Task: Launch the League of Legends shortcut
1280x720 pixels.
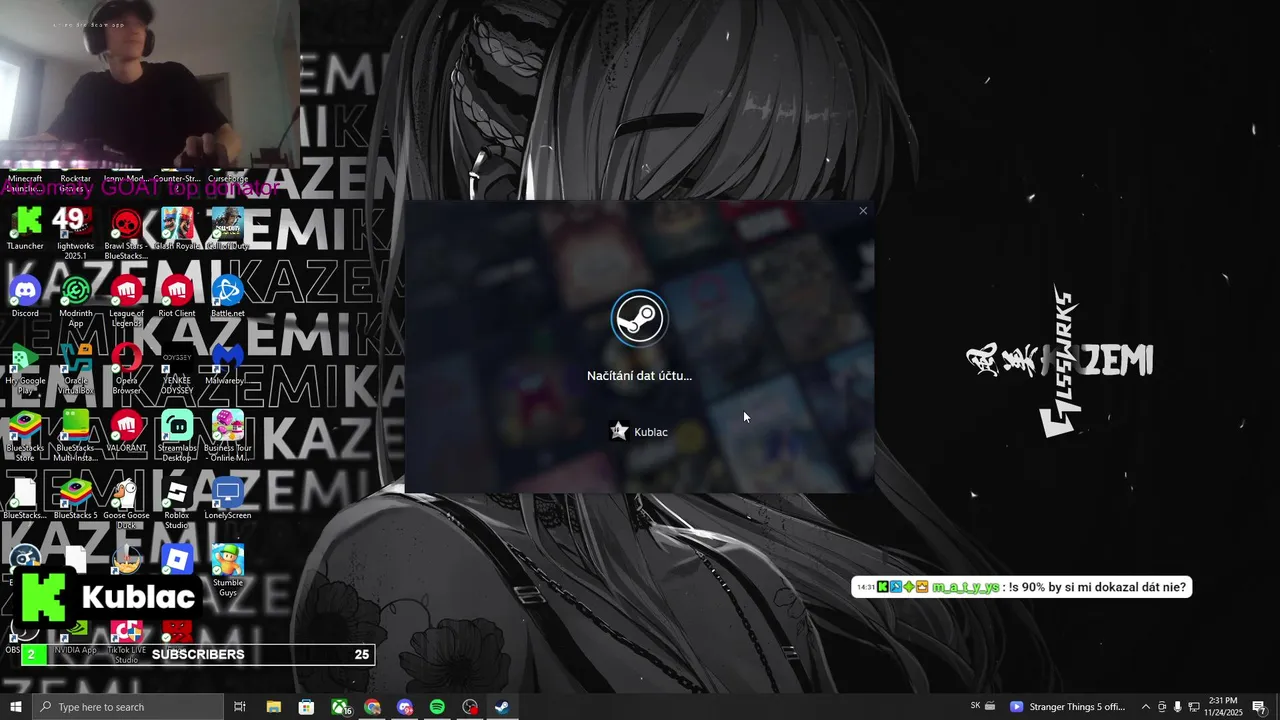Action: (126, 301)
